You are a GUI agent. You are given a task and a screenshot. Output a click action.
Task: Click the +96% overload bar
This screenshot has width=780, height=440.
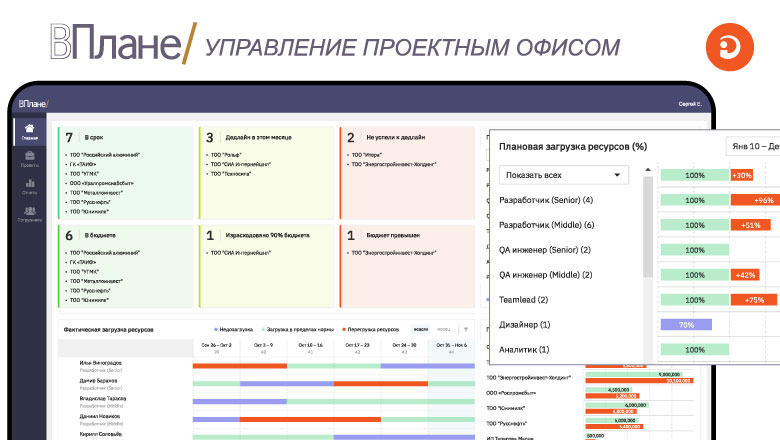[755, 200]
